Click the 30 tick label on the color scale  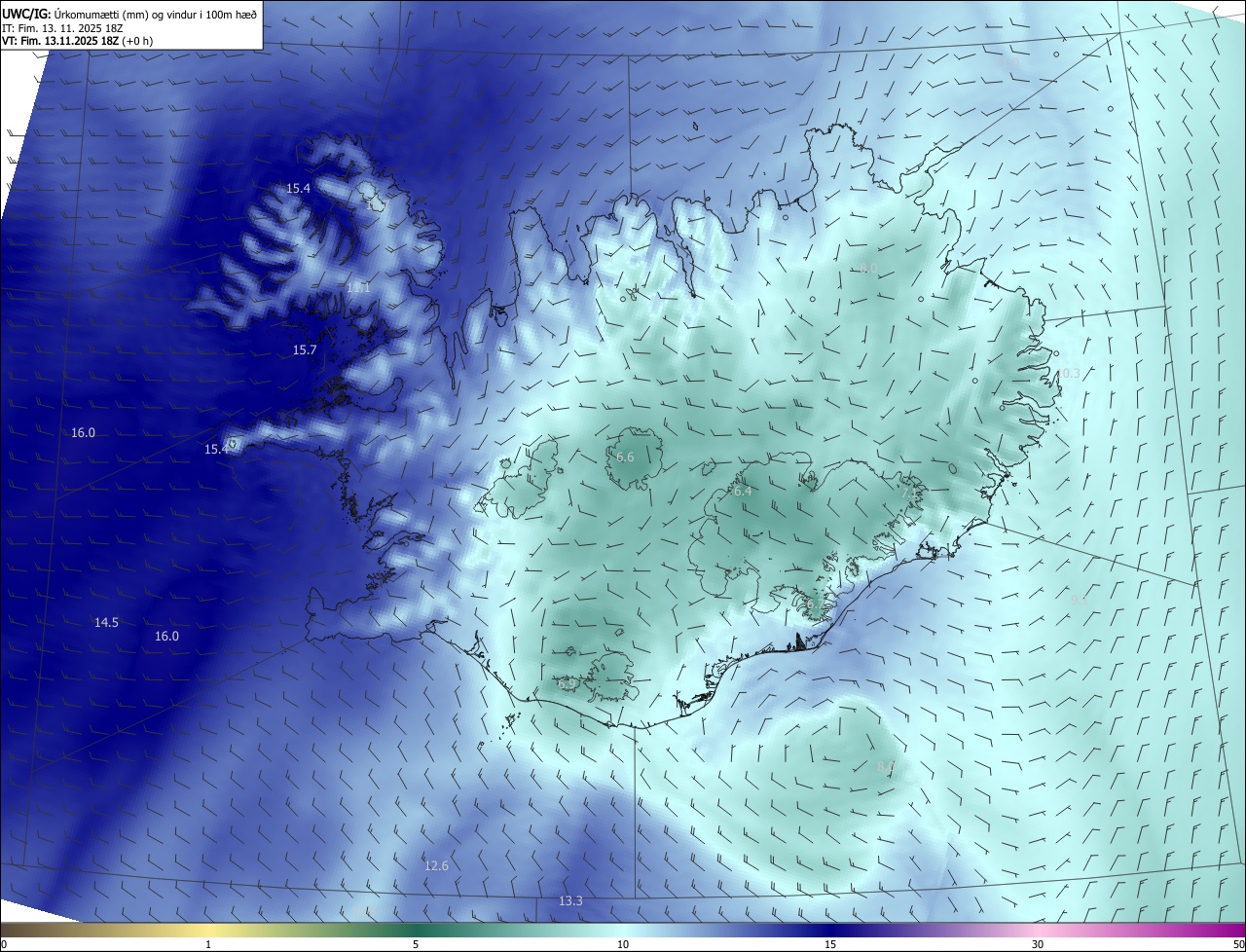1038,944
